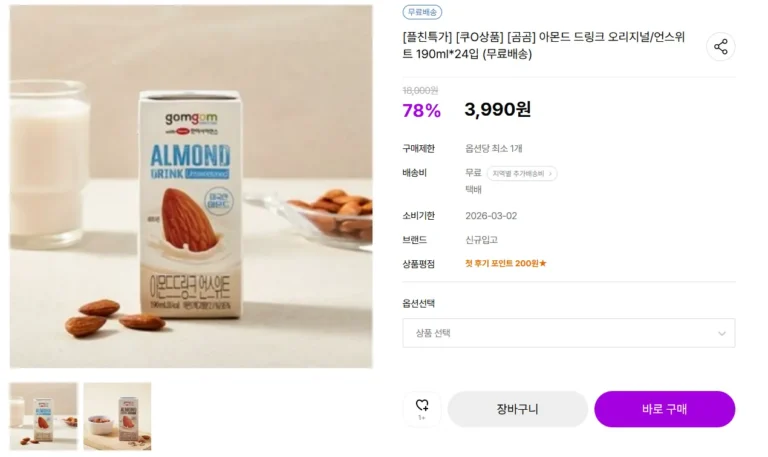Click the 무료배송 badge above title
Image resolution: width=768 pixels, height=457 pixels.
pos(422,12)
